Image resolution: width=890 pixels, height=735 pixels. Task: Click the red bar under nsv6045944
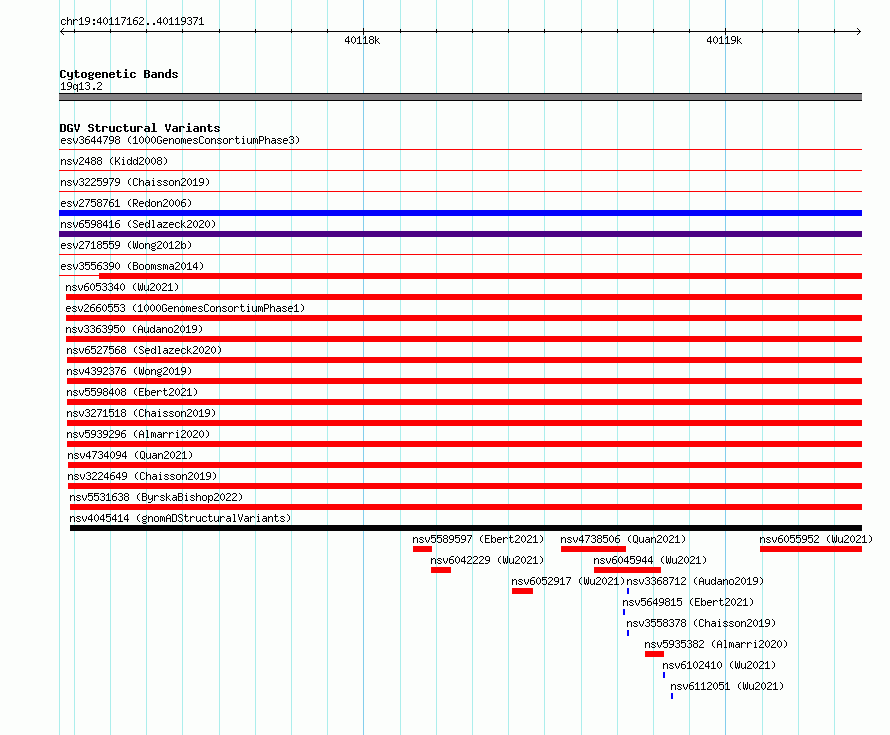coord(627,570)
